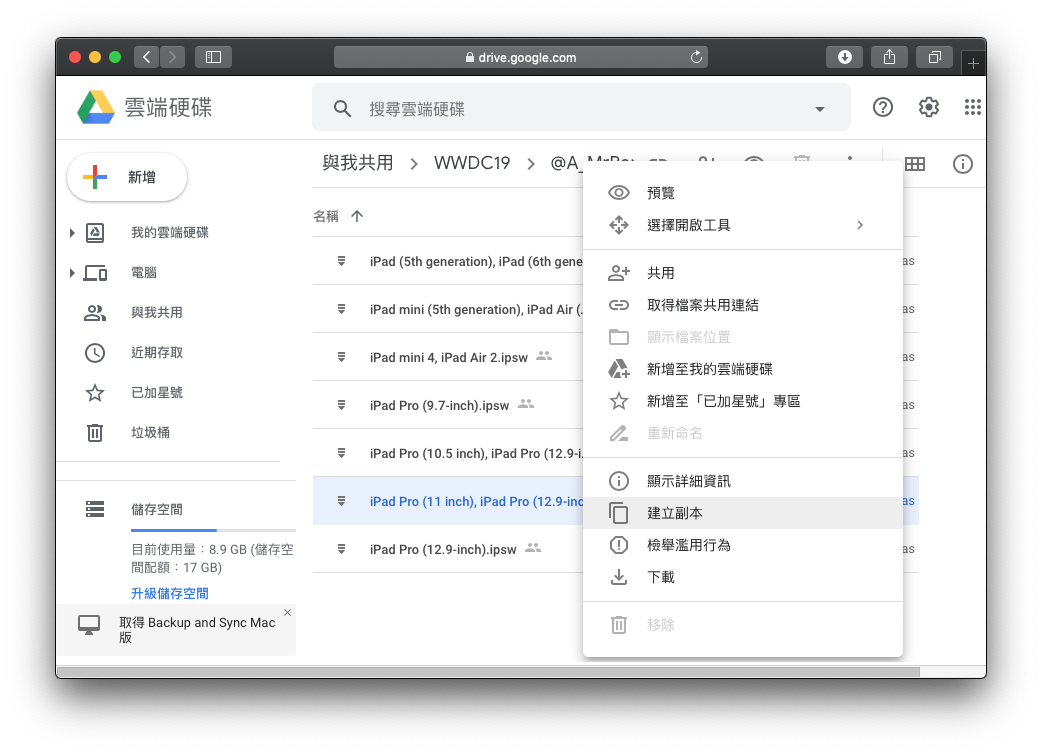This screenshot has height=752, width=1042.
Task: Choose 顯示詳細資訊 from menu
Action: [x=742, y=481]
